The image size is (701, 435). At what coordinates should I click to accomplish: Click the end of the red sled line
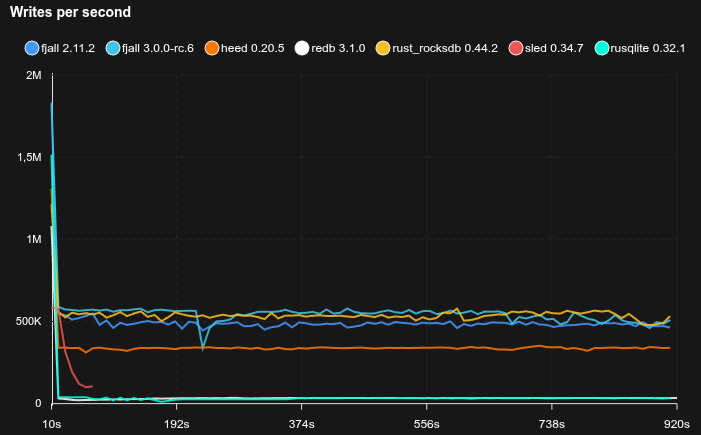pyautogui.click(x=91, y=386)
